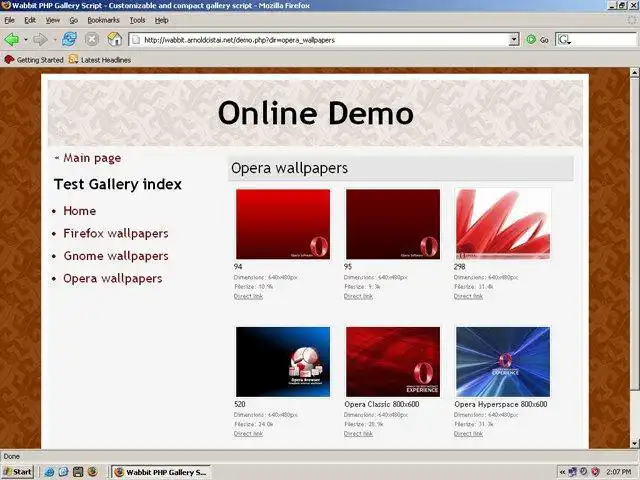Click the Test Gallery index heading
Image resolution: width=640 pixels, height=480 pixels.
point(118,184)
